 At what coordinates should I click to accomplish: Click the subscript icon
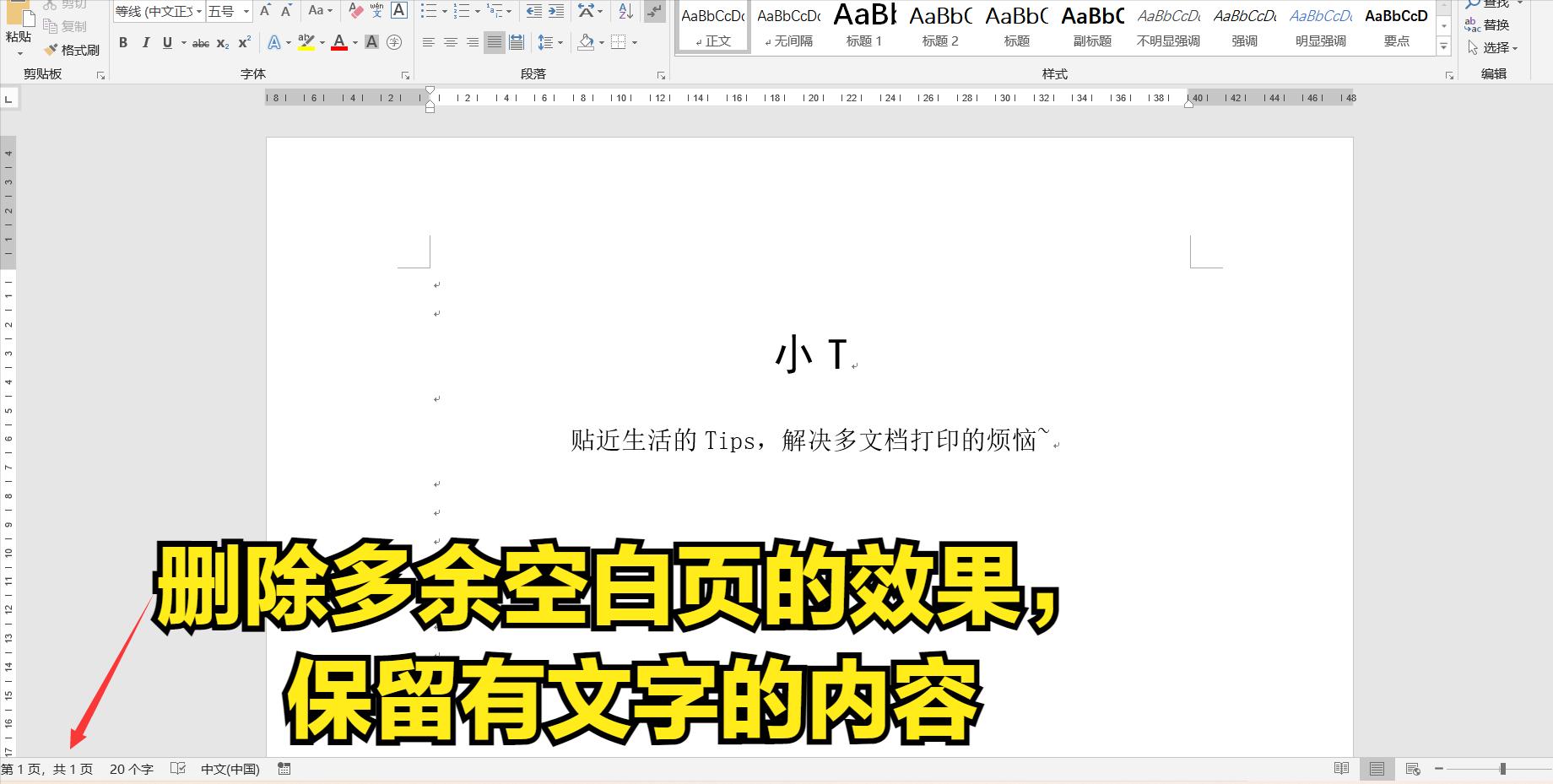pos(223,42)
